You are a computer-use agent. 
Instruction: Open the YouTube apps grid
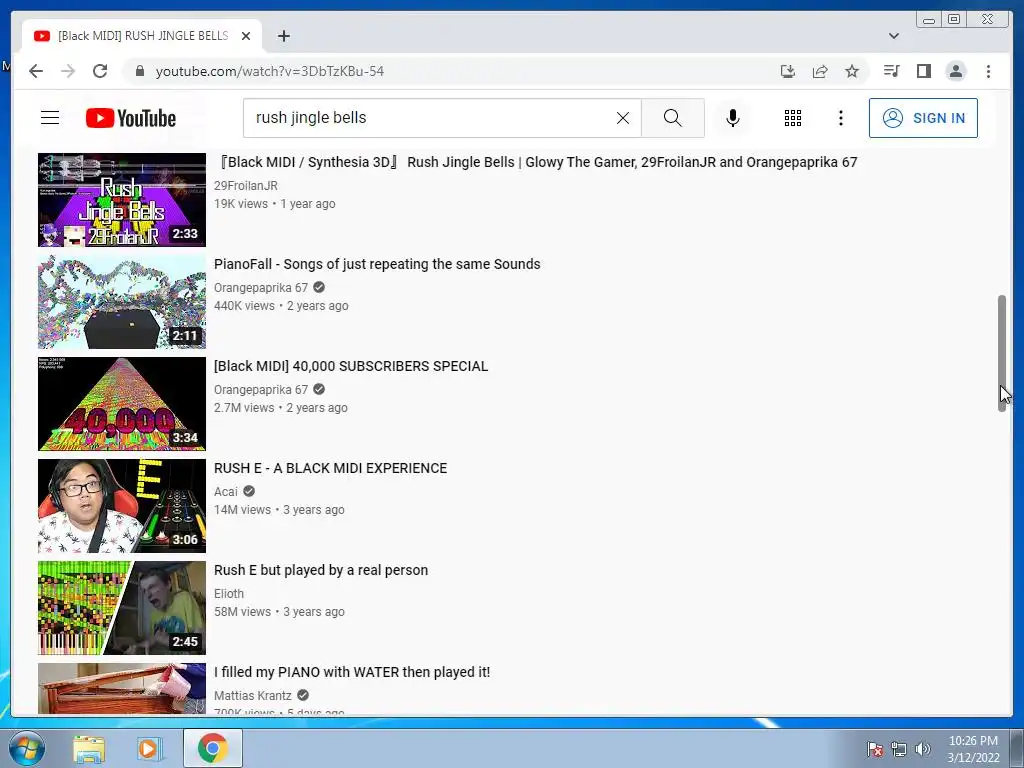(x=793, y=118)
